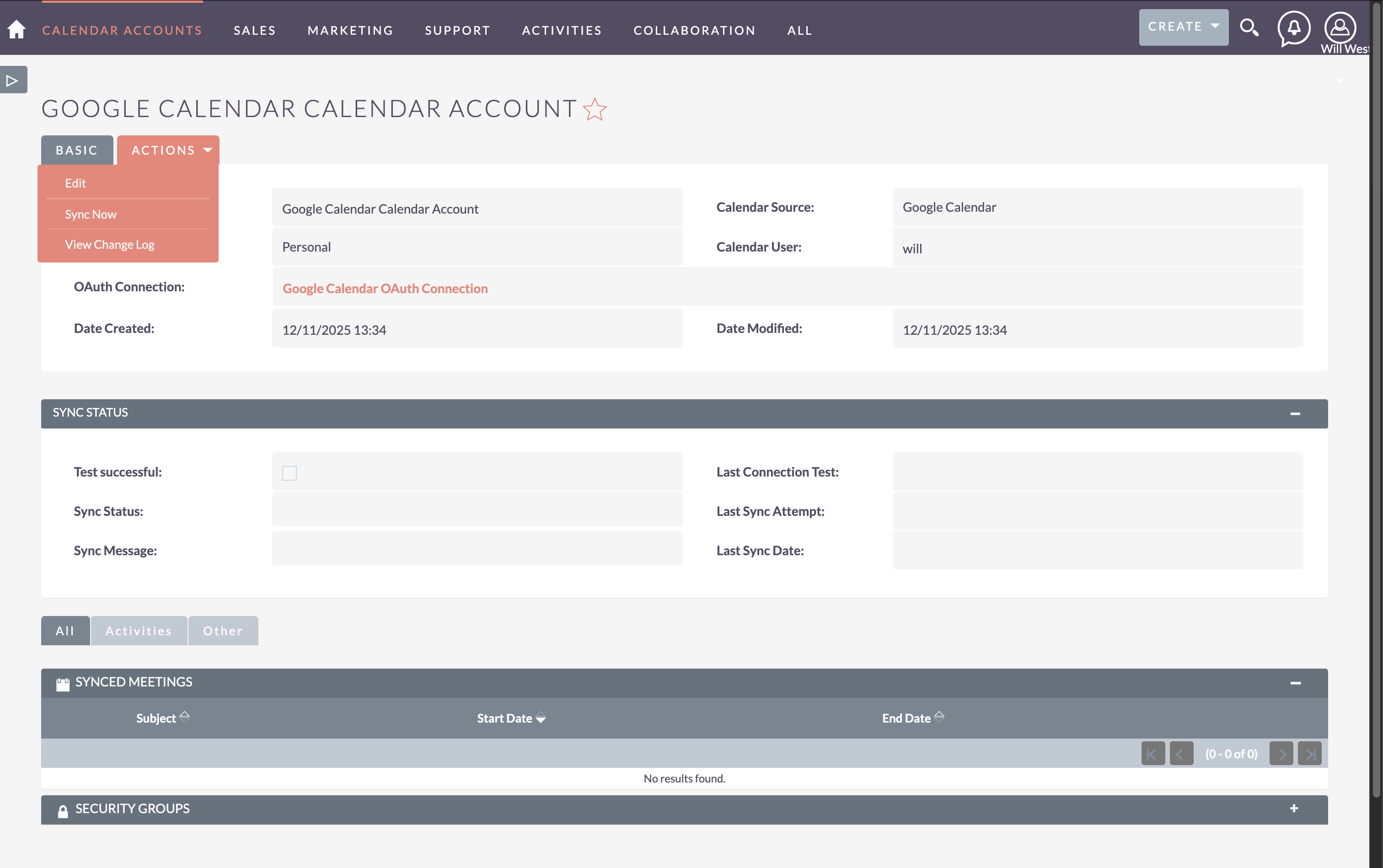Collapse the Sync Status panel
This screenshot has height=868, width=1383.
[x=1295, y=414]
